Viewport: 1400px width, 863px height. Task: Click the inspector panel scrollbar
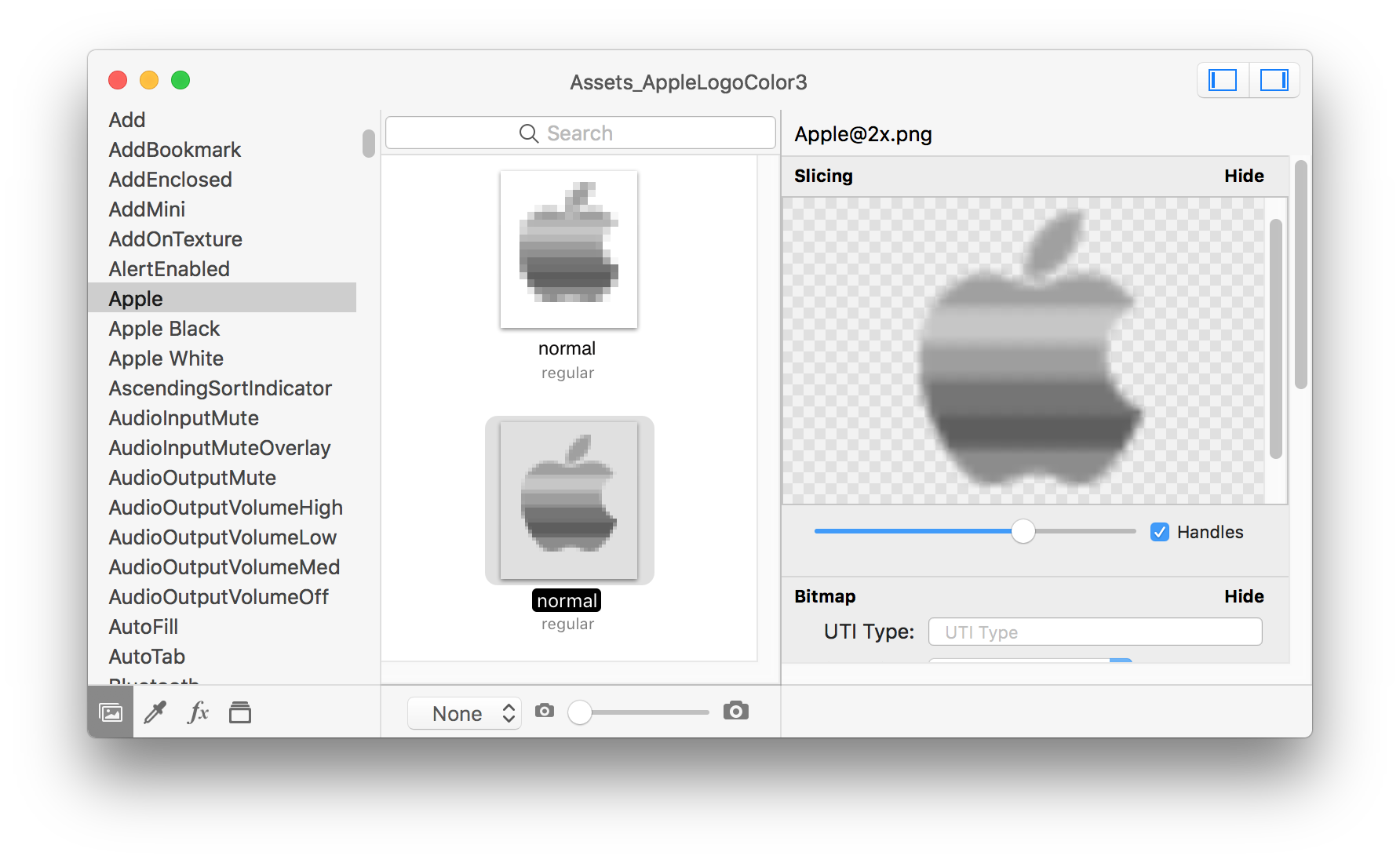(x=1301, y=275)
